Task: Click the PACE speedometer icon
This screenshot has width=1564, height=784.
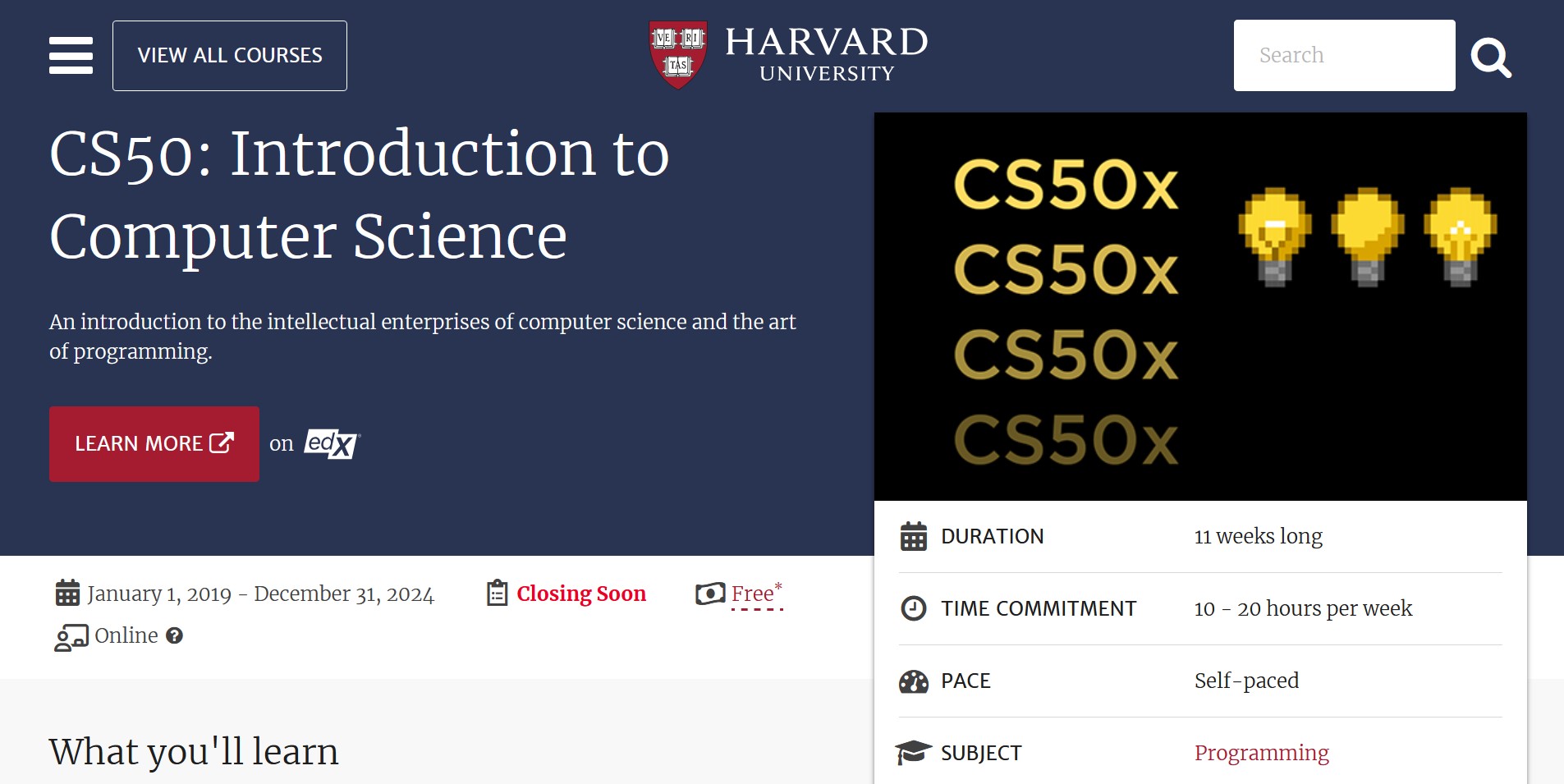Action: pos(914,681)
